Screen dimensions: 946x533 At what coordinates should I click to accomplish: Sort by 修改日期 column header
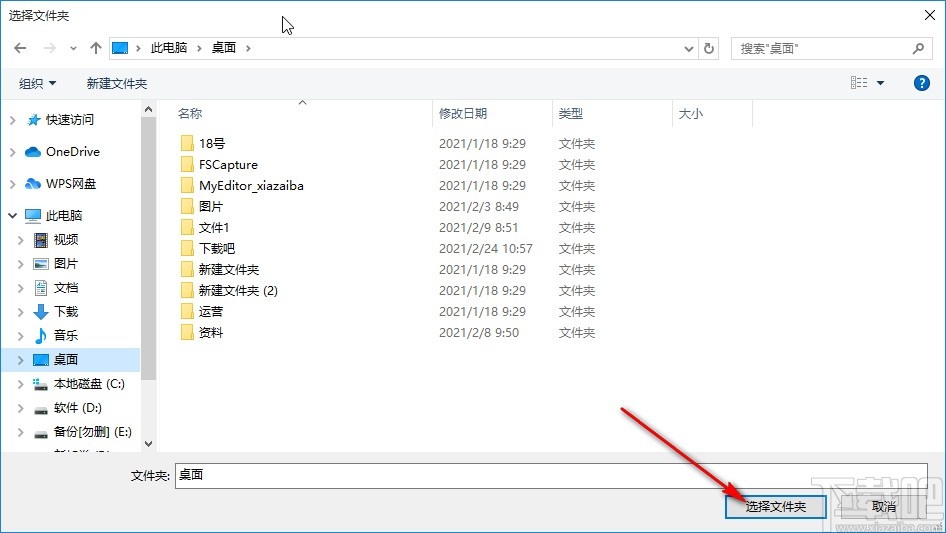463,113
